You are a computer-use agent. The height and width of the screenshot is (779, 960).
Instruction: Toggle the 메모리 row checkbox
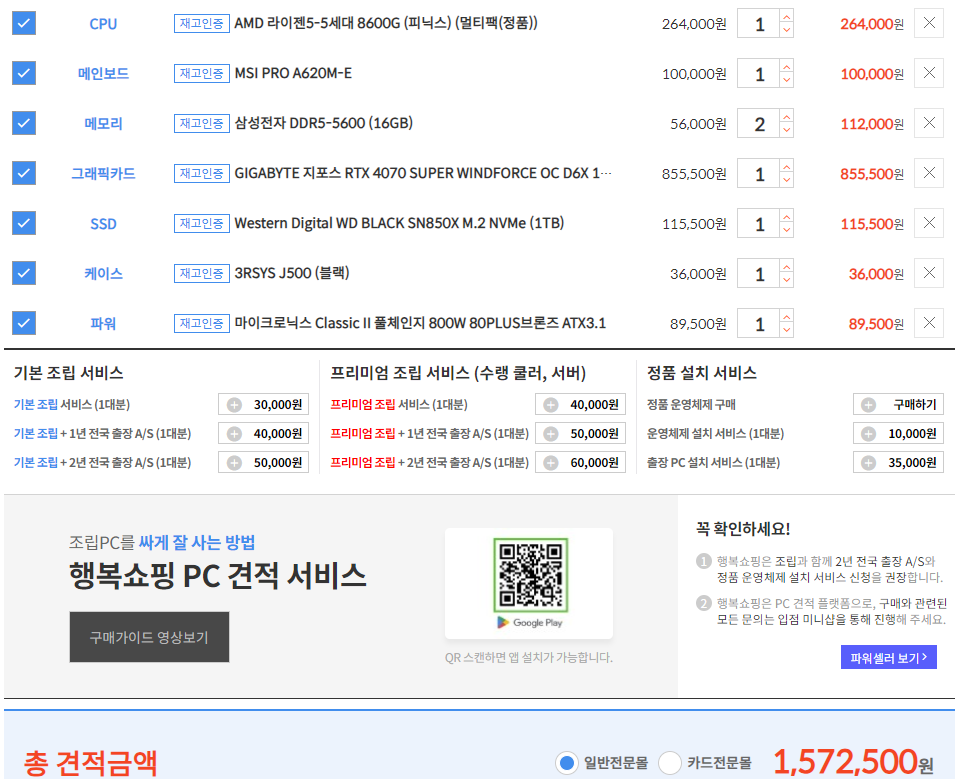[24, 123]
